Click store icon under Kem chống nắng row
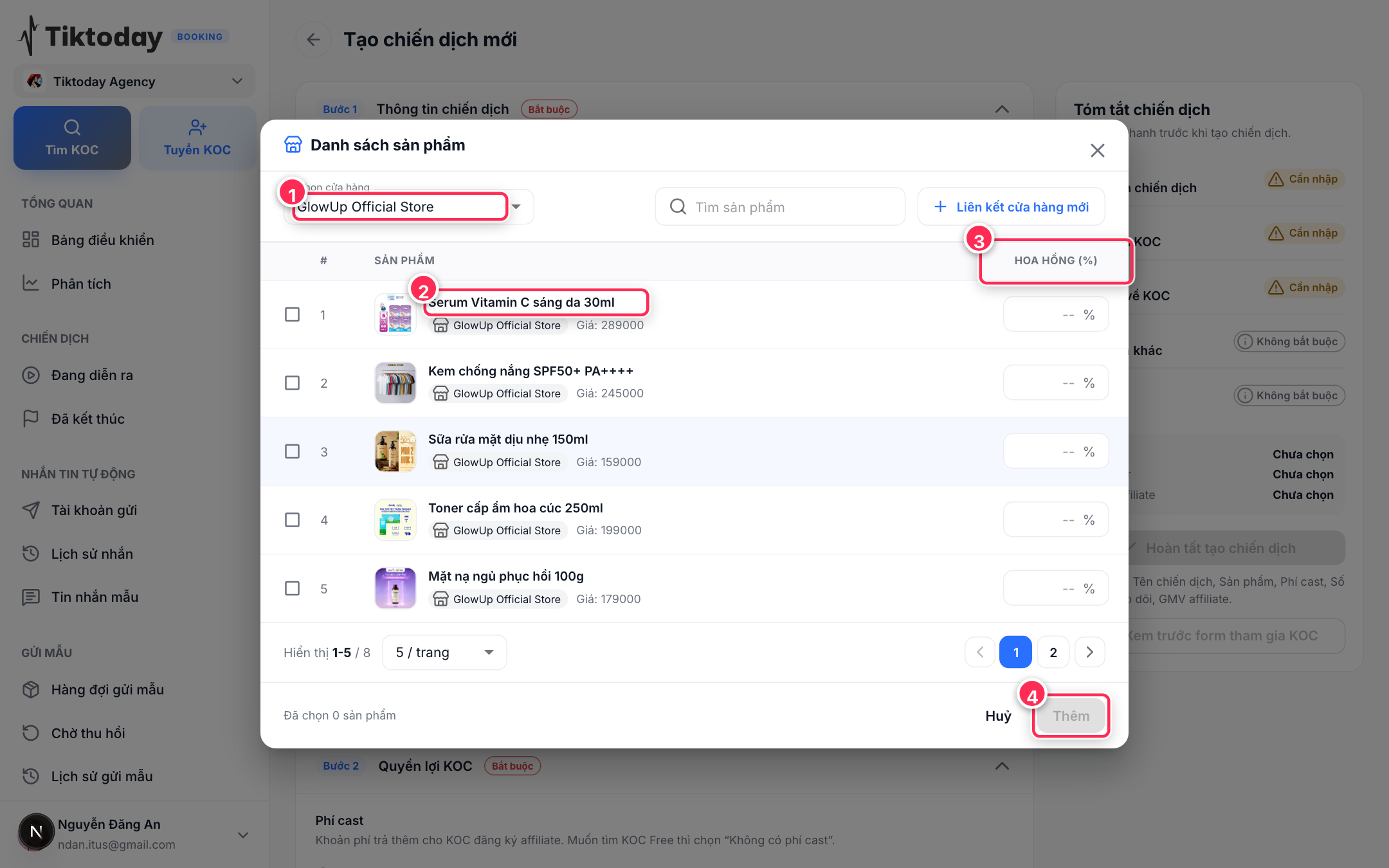This screenshot has width=1389, height=868. [x=440, y=393]
